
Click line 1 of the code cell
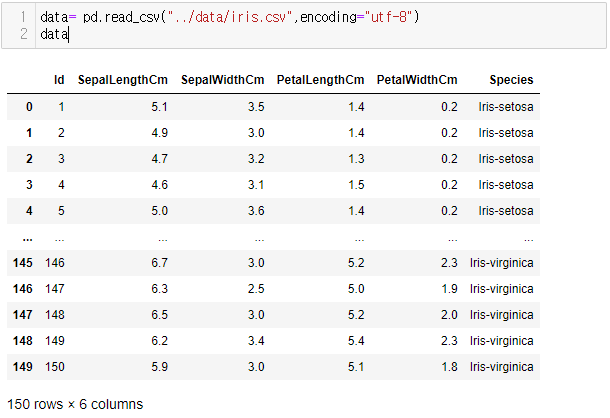[230, 17]
